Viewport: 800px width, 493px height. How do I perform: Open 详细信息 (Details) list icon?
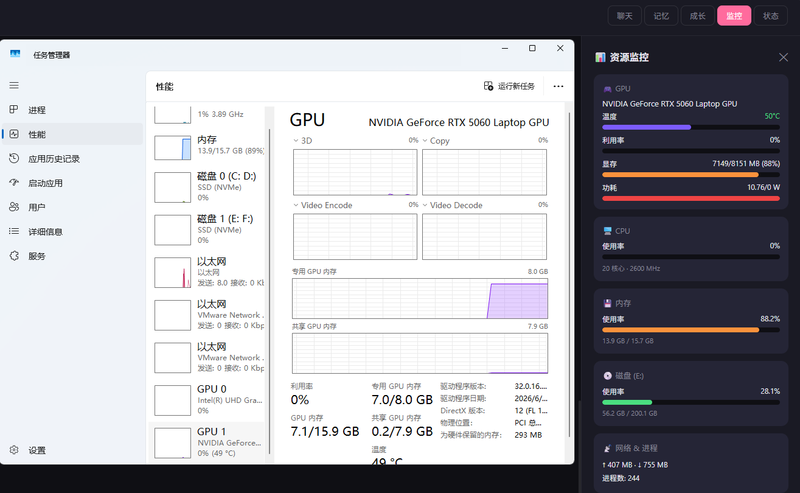pyautogui.click(x=14, y=232)
